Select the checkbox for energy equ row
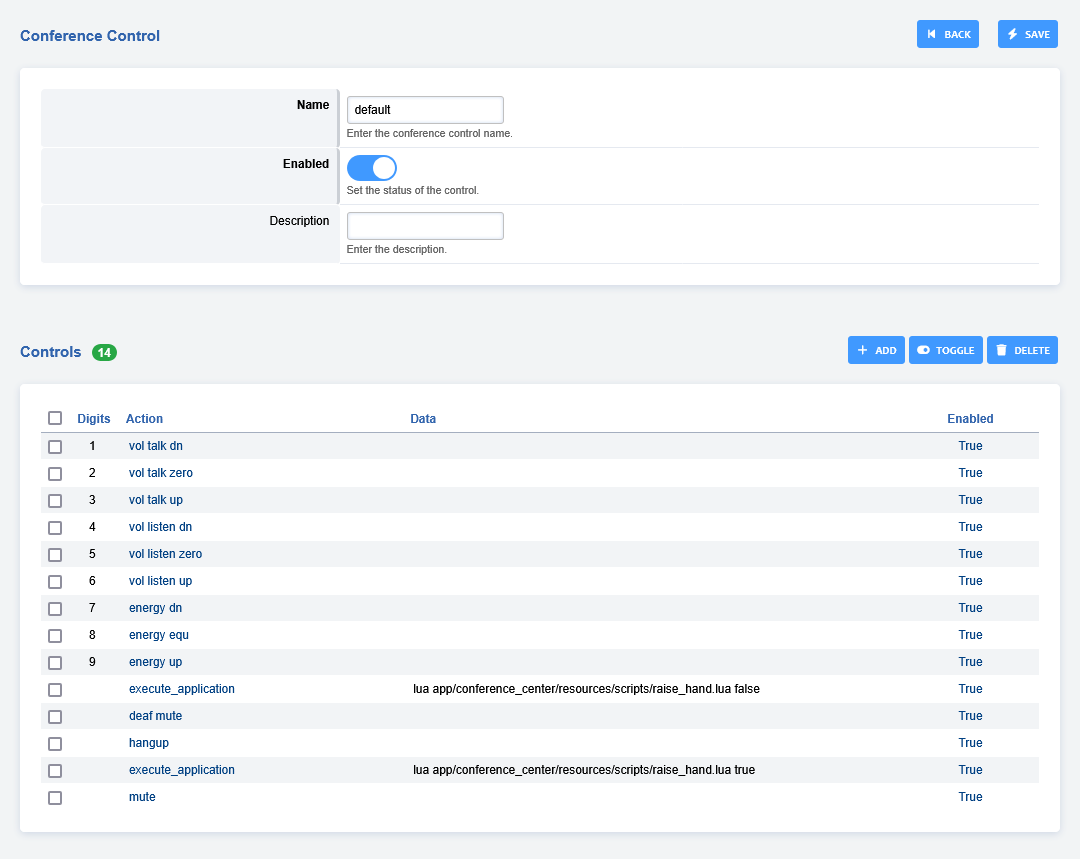This screenshot has height=859, width=1080. pos(55,636)
